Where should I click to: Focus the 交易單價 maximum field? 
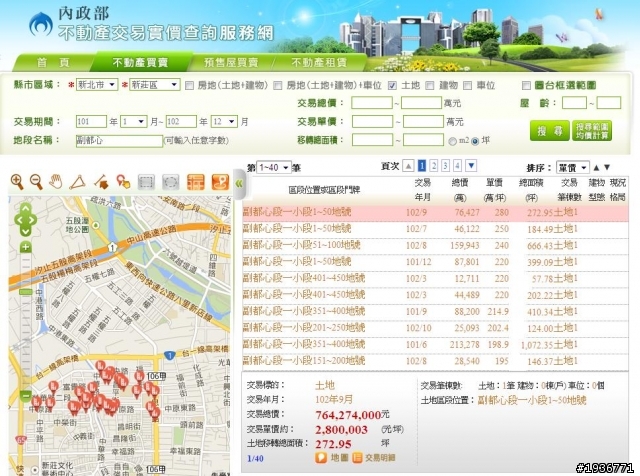[423, 122]
